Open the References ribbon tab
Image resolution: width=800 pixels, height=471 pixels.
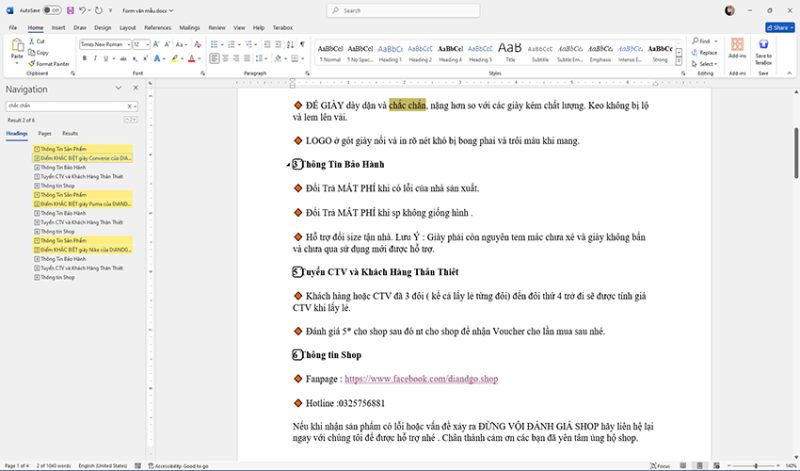pos(157,28)
